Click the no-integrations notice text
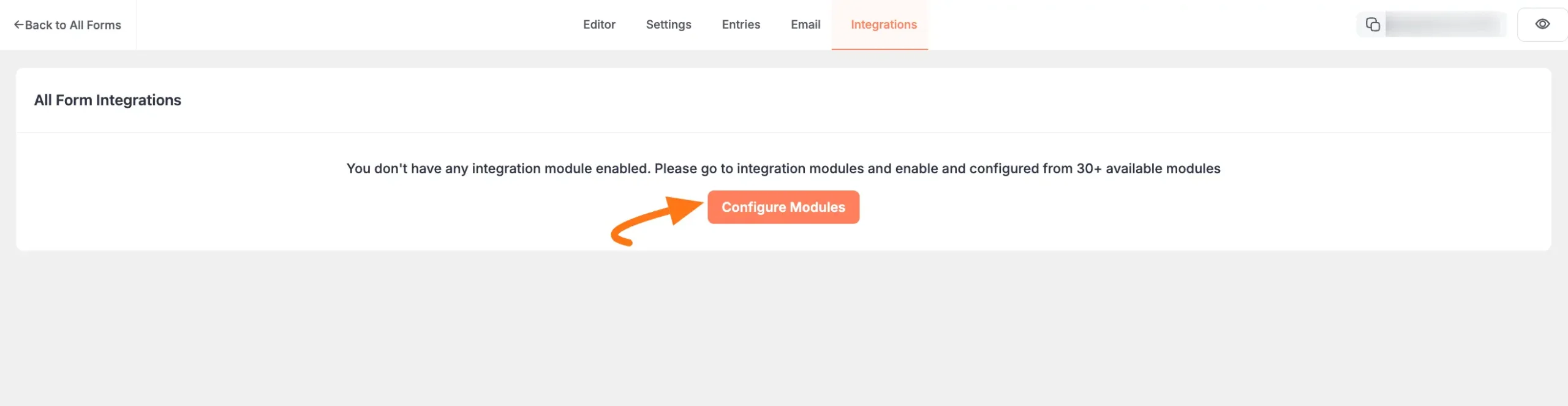The height and width of the screenshot is (406, 1568). [783, 168]
